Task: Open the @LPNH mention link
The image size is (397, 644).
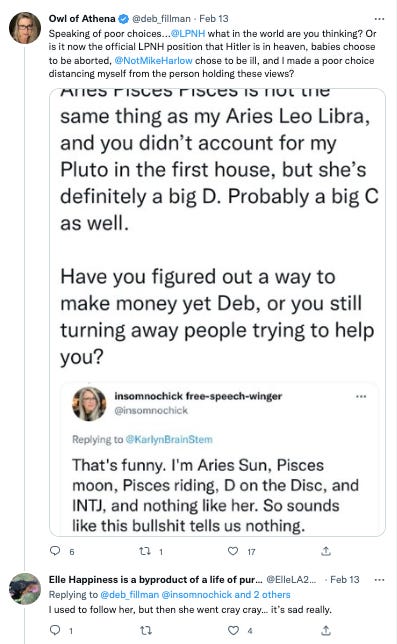Action: [x=188, y=33]
